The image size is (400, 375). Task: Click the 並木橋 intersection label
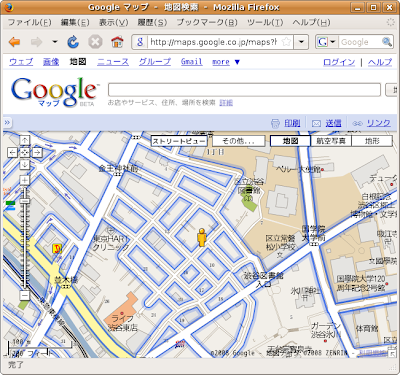(x=66, y=280)
